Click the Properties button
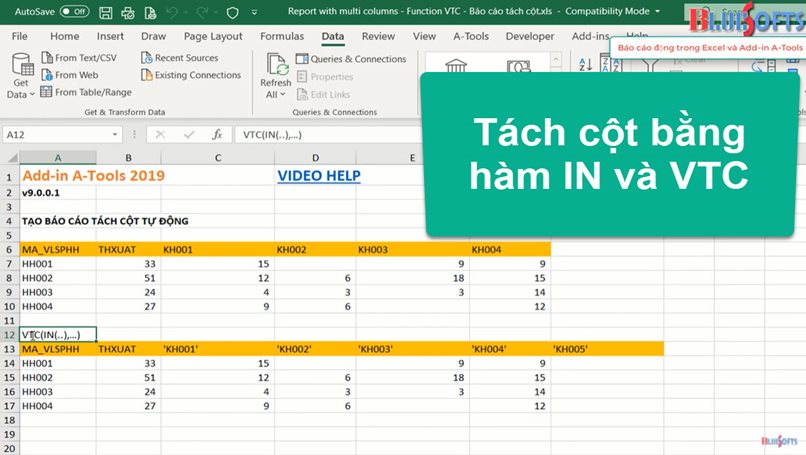This screenshot has height=455, width=806. [x=325, y=77]
